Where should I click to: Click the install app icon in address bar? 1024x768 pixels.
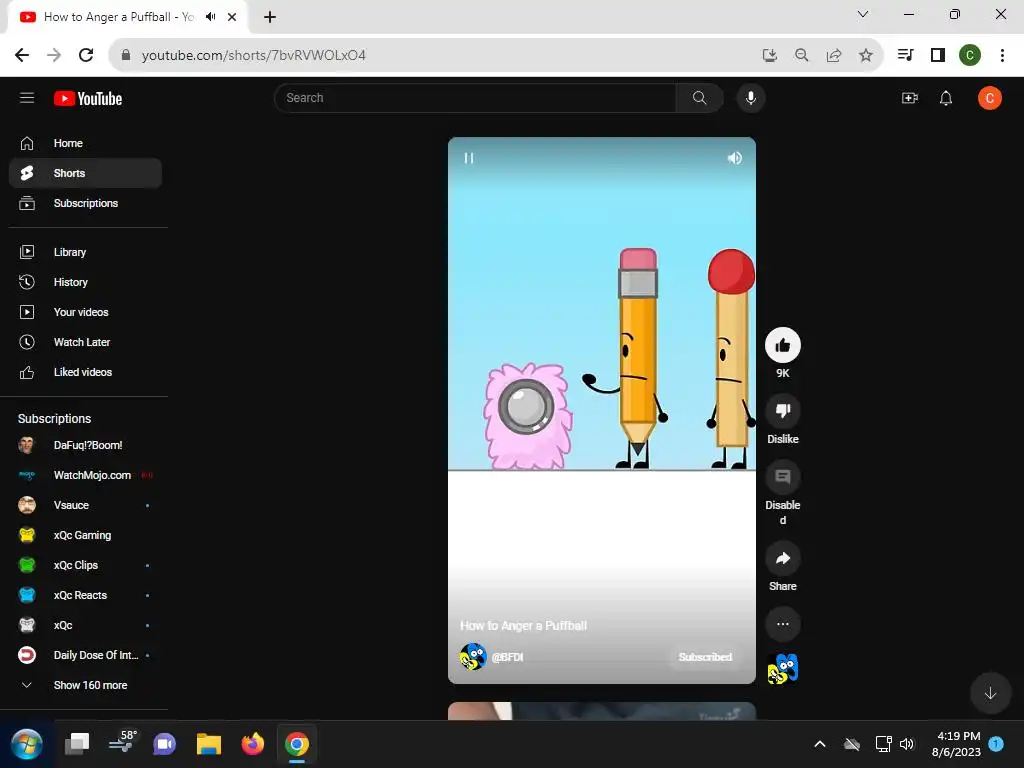tap(770, 56)
